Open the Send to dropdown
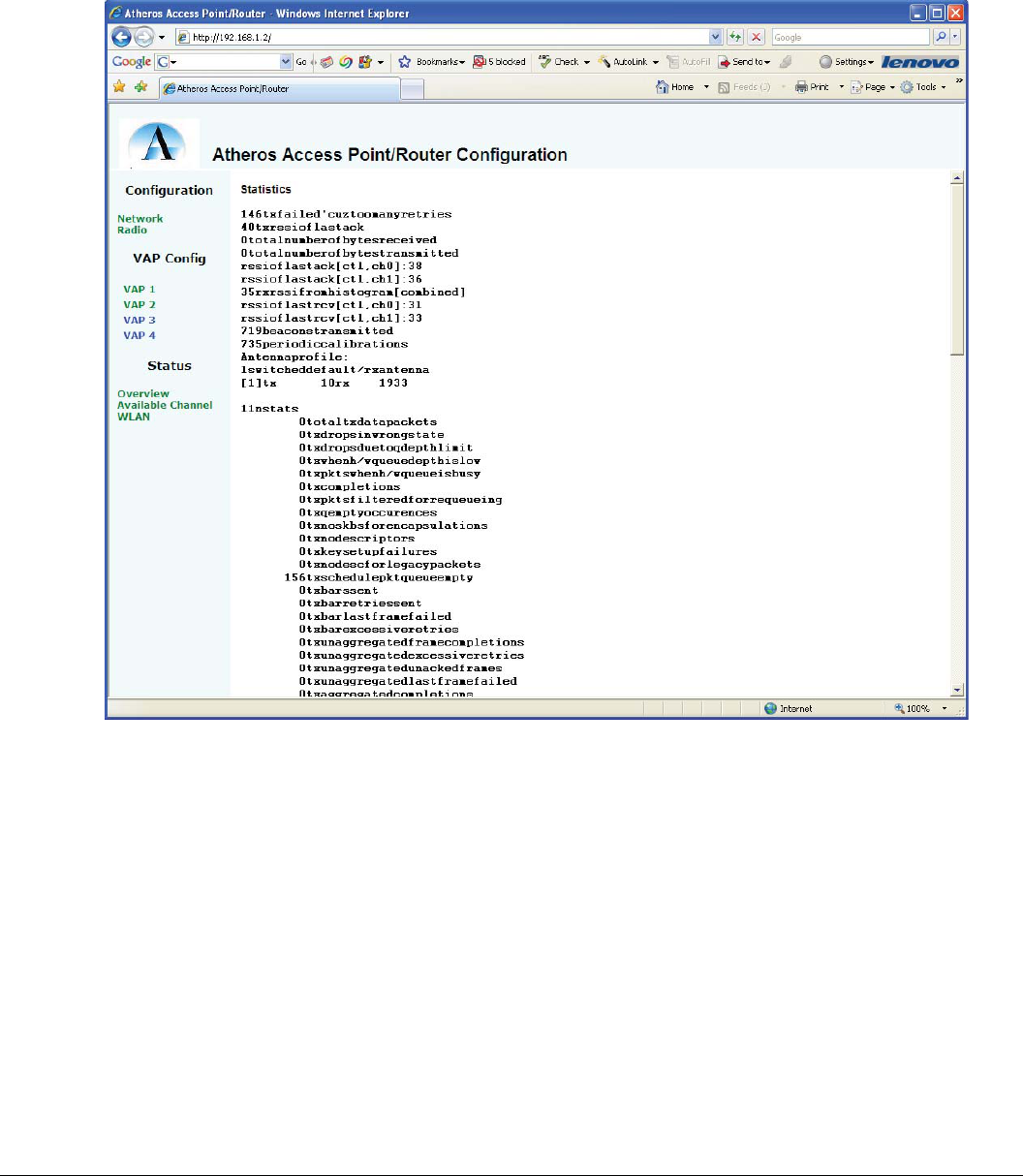This screenshot has height=1176, width=1023. pyautogui.click(x=745, y=62)
